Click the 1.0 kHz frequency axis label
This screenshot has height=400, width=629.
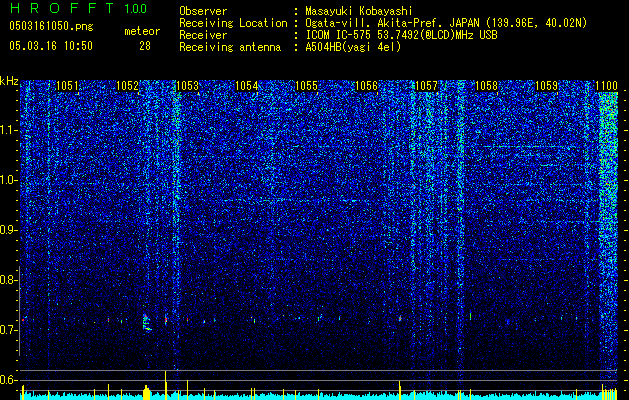9,180
